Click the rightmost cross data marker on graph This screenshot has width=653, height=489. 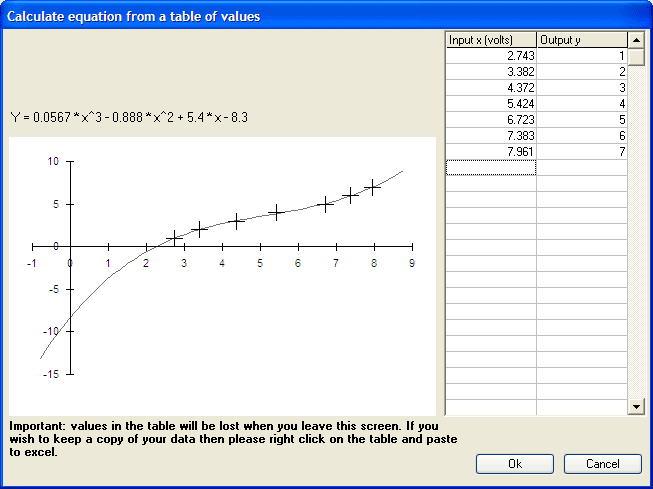[372, 187]
